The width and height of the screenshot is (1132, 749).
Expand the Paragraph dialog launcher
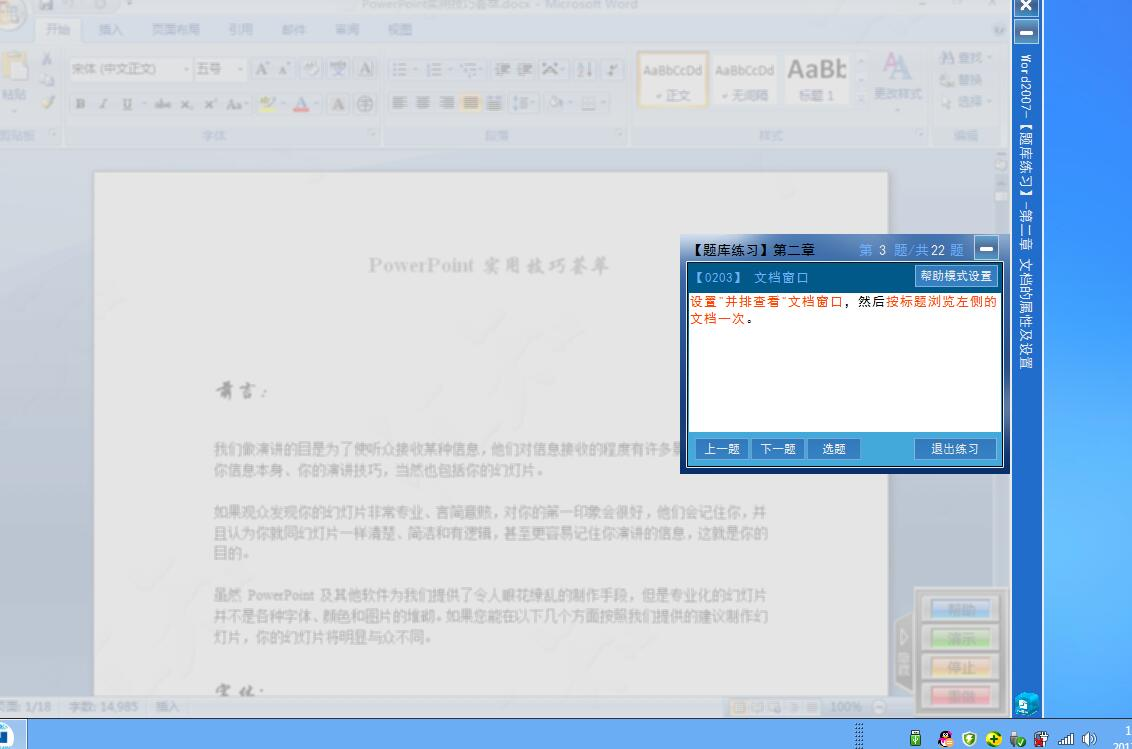pos(619,134)
